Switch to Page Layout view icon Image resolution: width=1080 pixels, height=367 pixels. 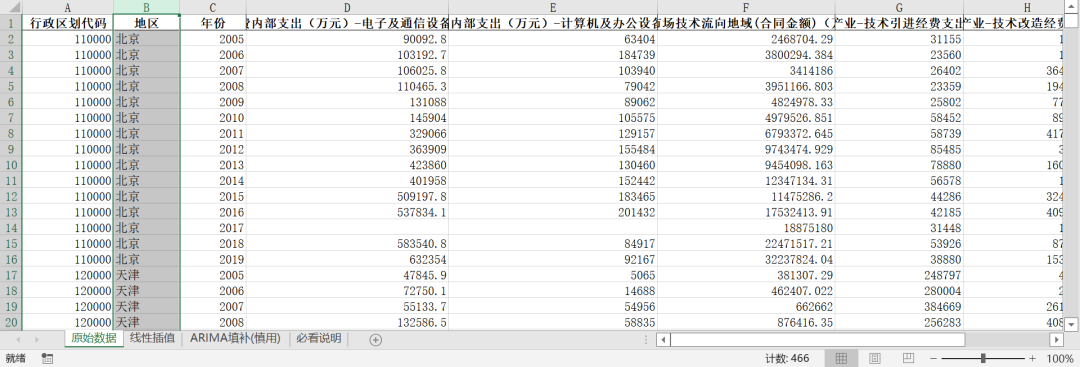coord(874,358)
